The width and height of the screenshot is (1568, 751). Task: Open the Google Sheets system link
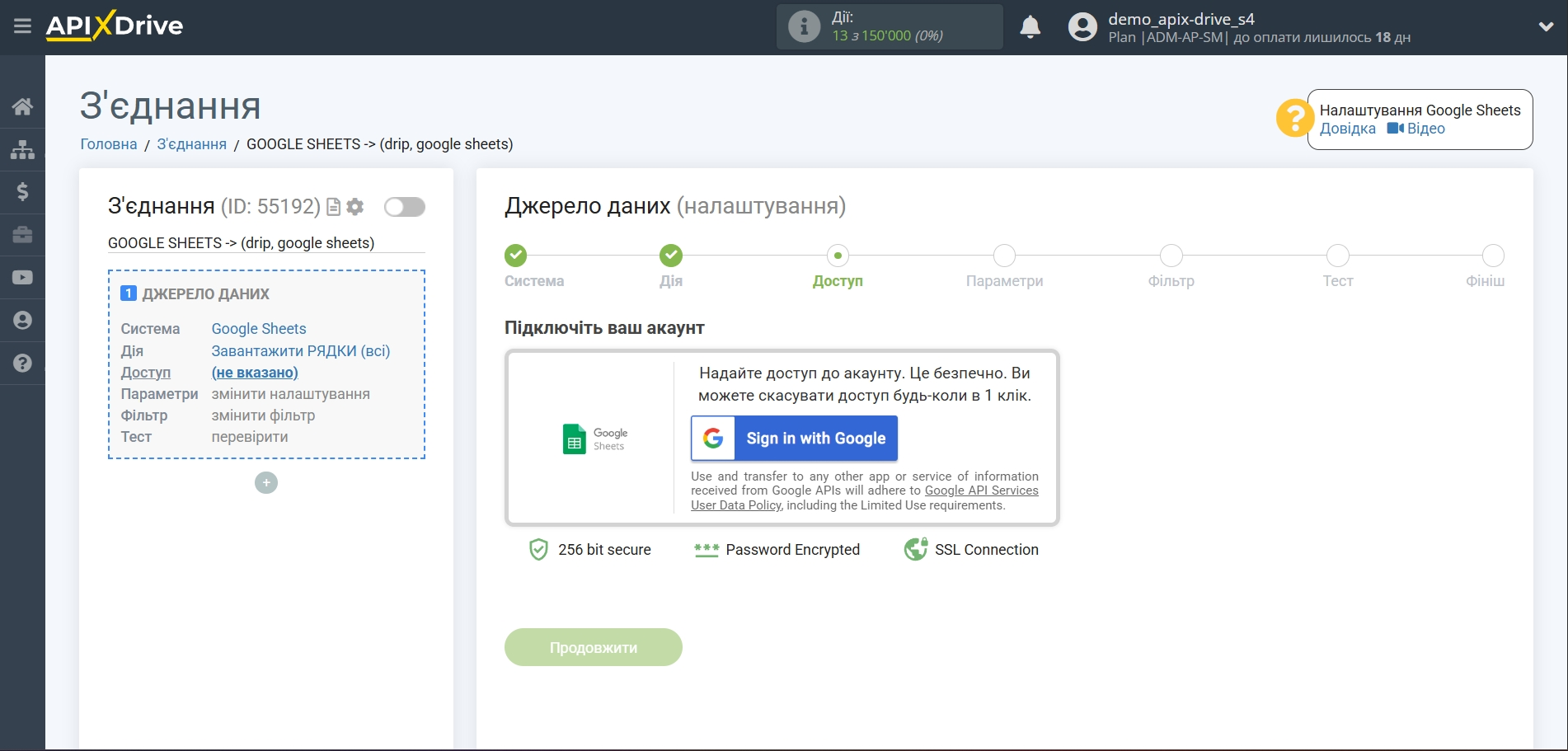coord(259,329)
